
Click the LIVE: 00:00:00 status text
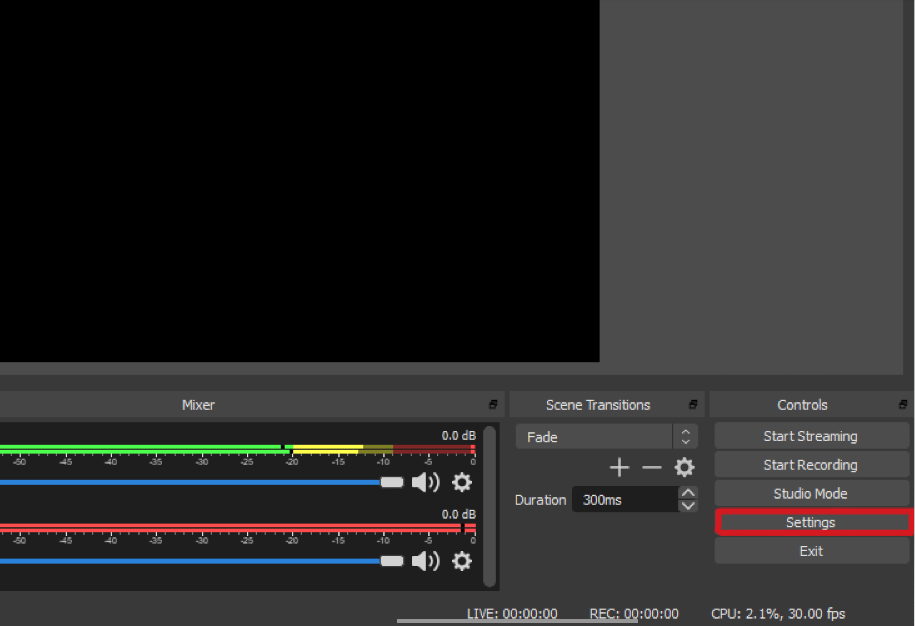click(x=512, y=614)
